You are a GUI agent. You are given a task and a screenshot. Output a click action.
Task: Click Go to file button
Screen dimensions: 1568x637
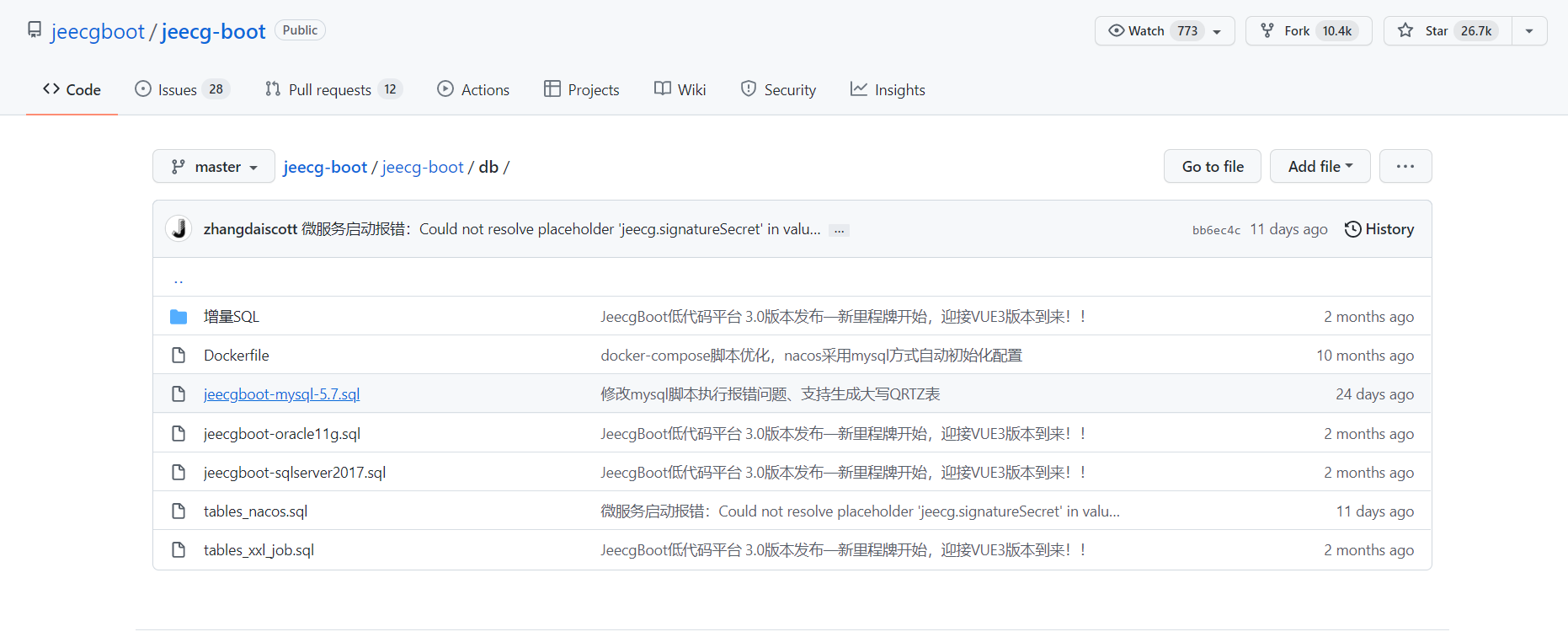click(x=1213, y=167)
